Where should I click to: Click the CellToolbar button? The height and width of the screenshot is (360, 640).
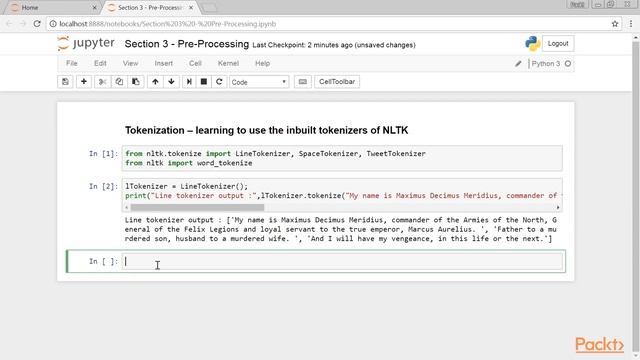tap(337, 82)
